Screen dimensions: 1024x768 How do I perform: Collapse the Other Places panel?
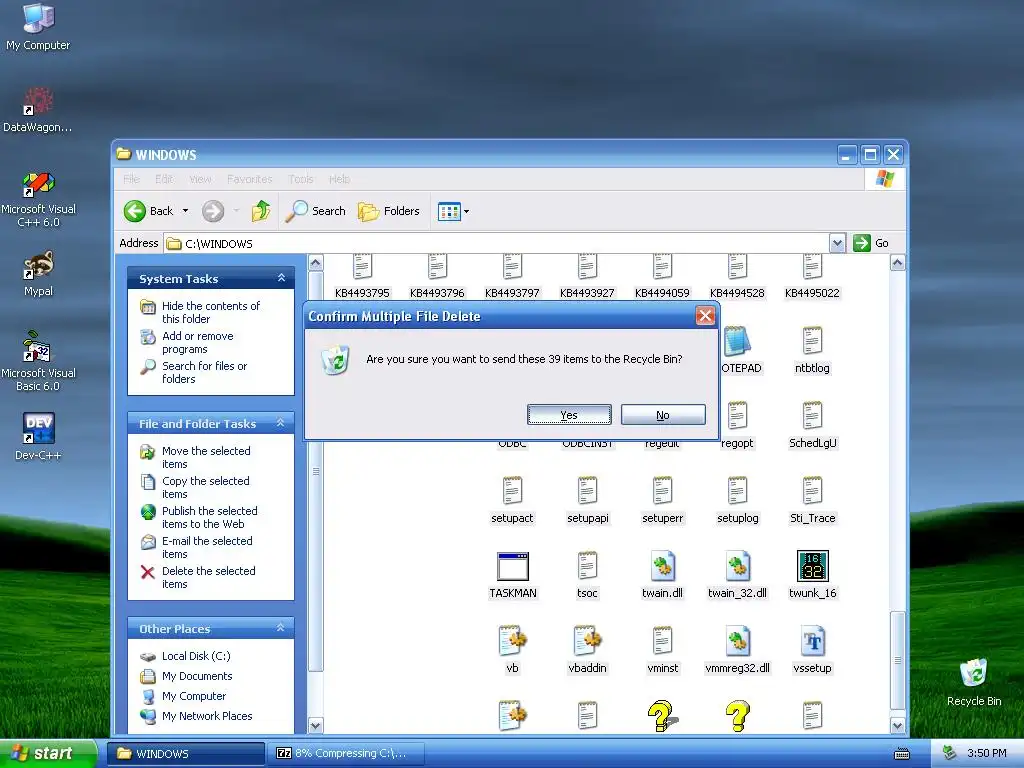coord(281,628)
